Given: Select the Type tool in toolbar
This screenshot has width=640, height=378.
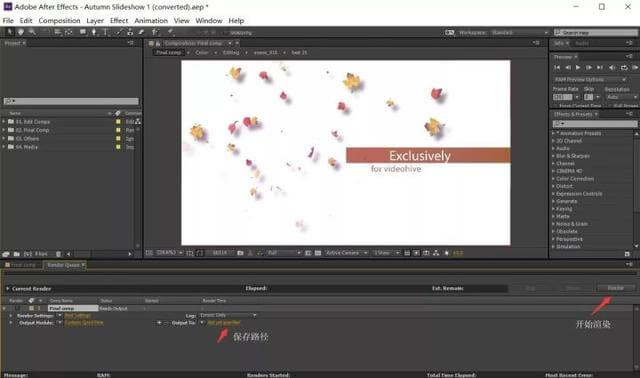Looking at the screenshot, I should click(x=105, y=32).
